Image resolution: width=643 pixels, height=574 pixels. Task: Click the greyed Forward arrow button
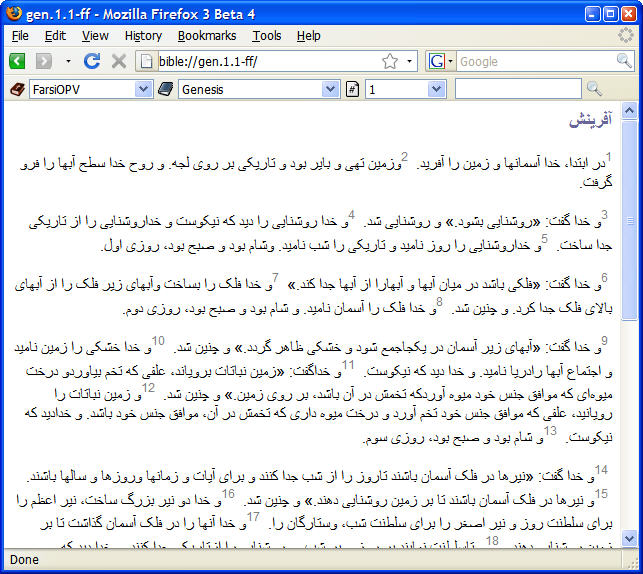pyautogui.click(x=44, y=62)
